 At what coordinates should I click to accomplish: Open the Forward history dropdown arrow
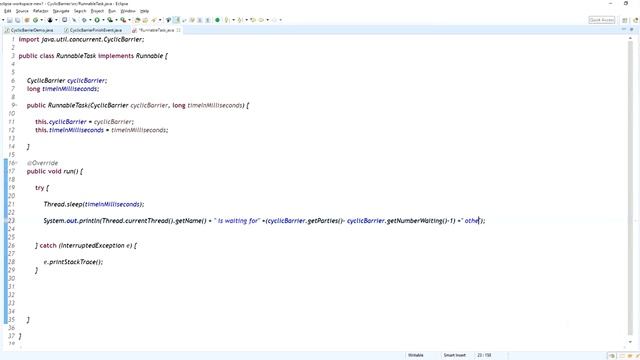[280, 20]
